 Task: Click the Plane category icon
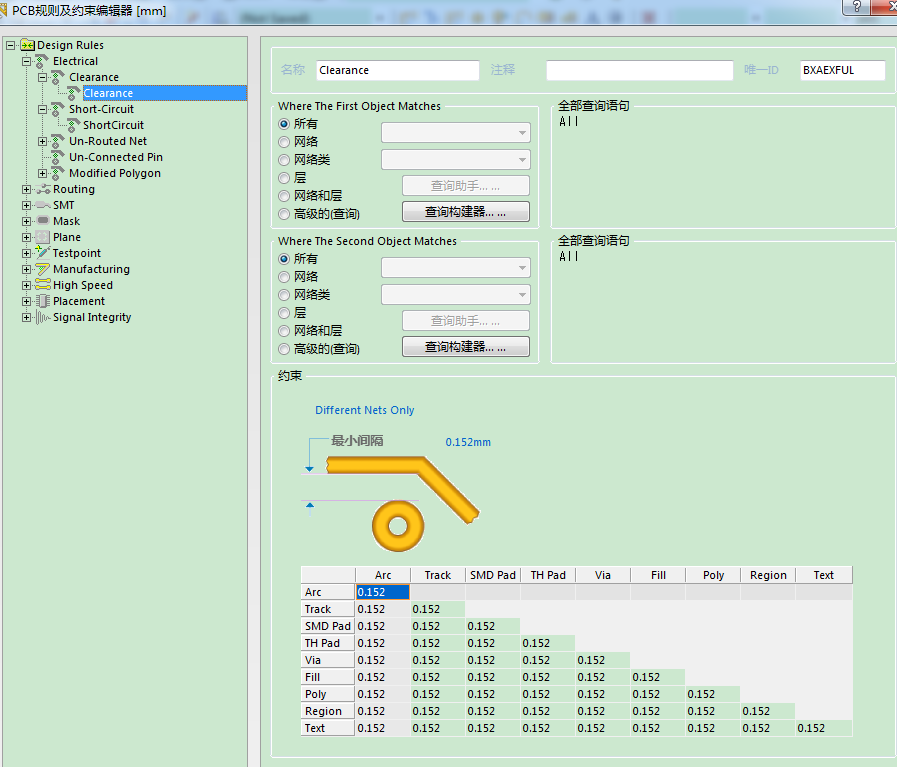click(43, 237)
